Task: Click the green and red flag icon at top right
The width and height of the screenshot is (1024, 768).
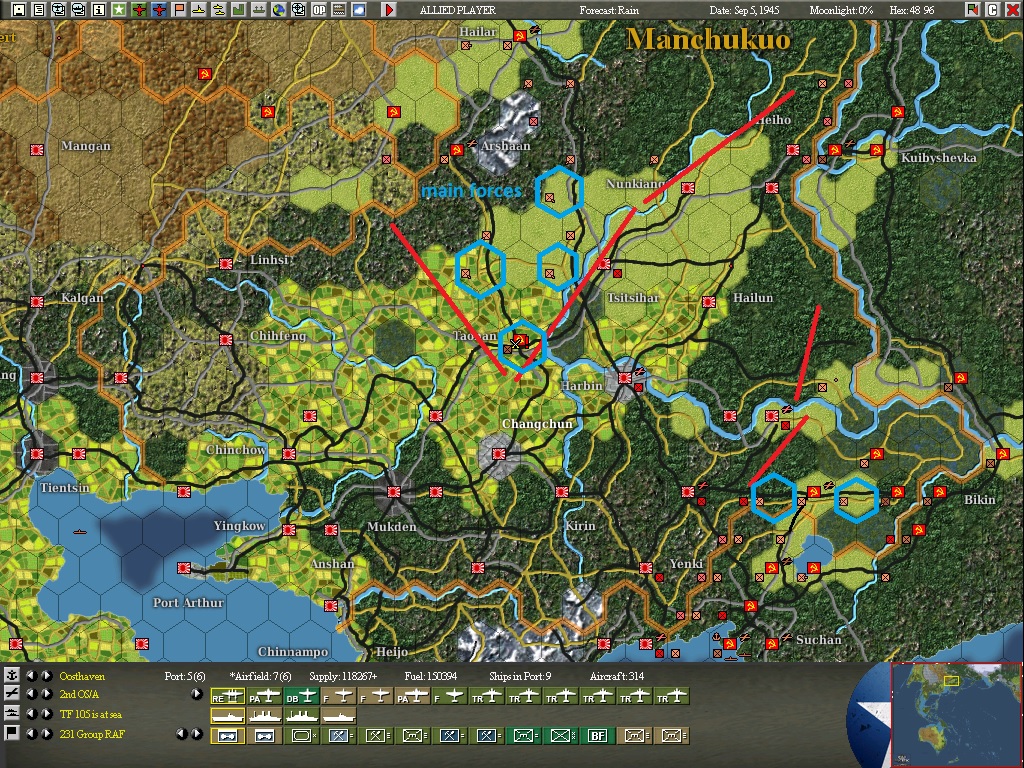Action: [x=973, y=9]
